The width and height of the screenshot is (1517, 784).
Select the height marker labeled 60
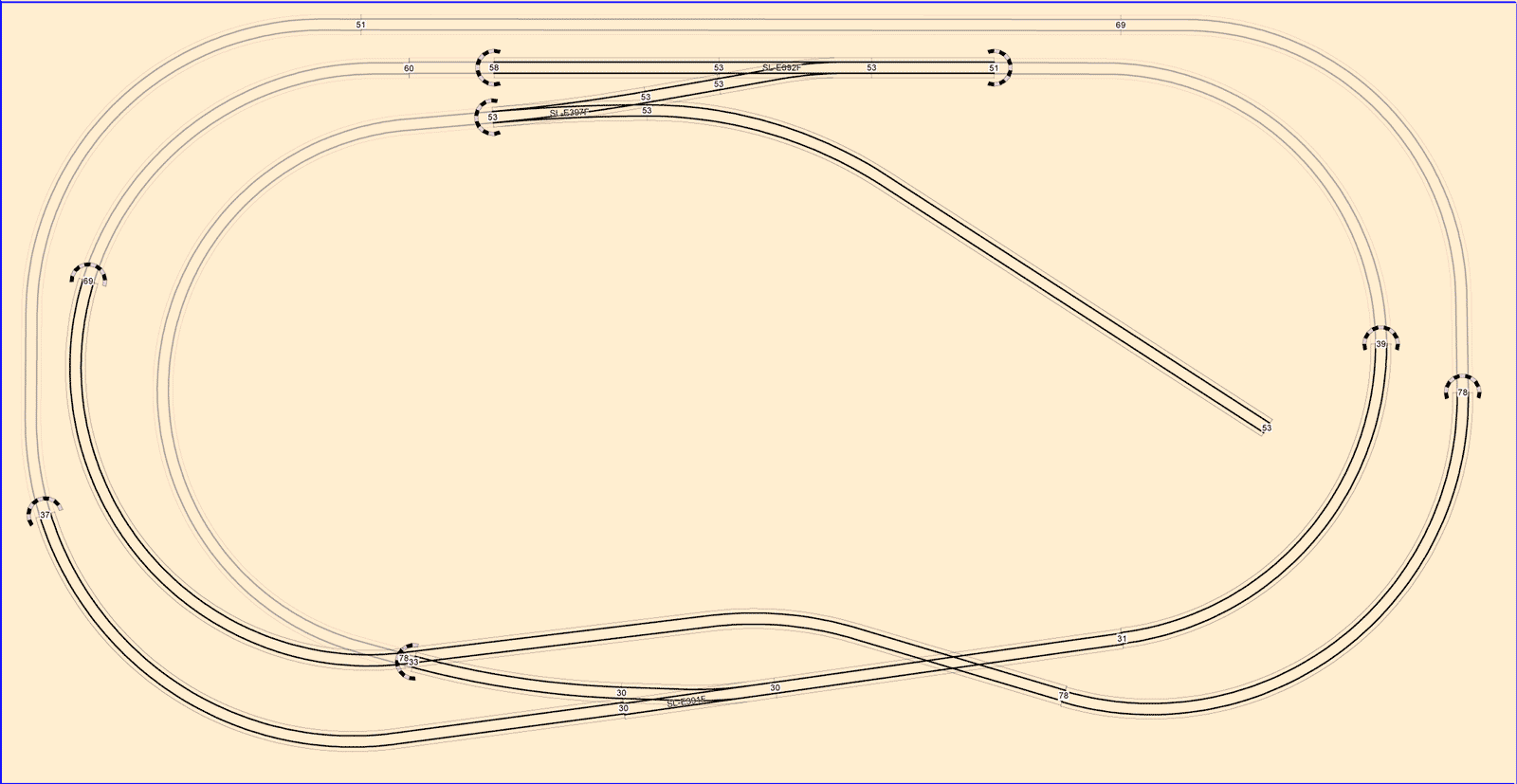tap(409, 68)
